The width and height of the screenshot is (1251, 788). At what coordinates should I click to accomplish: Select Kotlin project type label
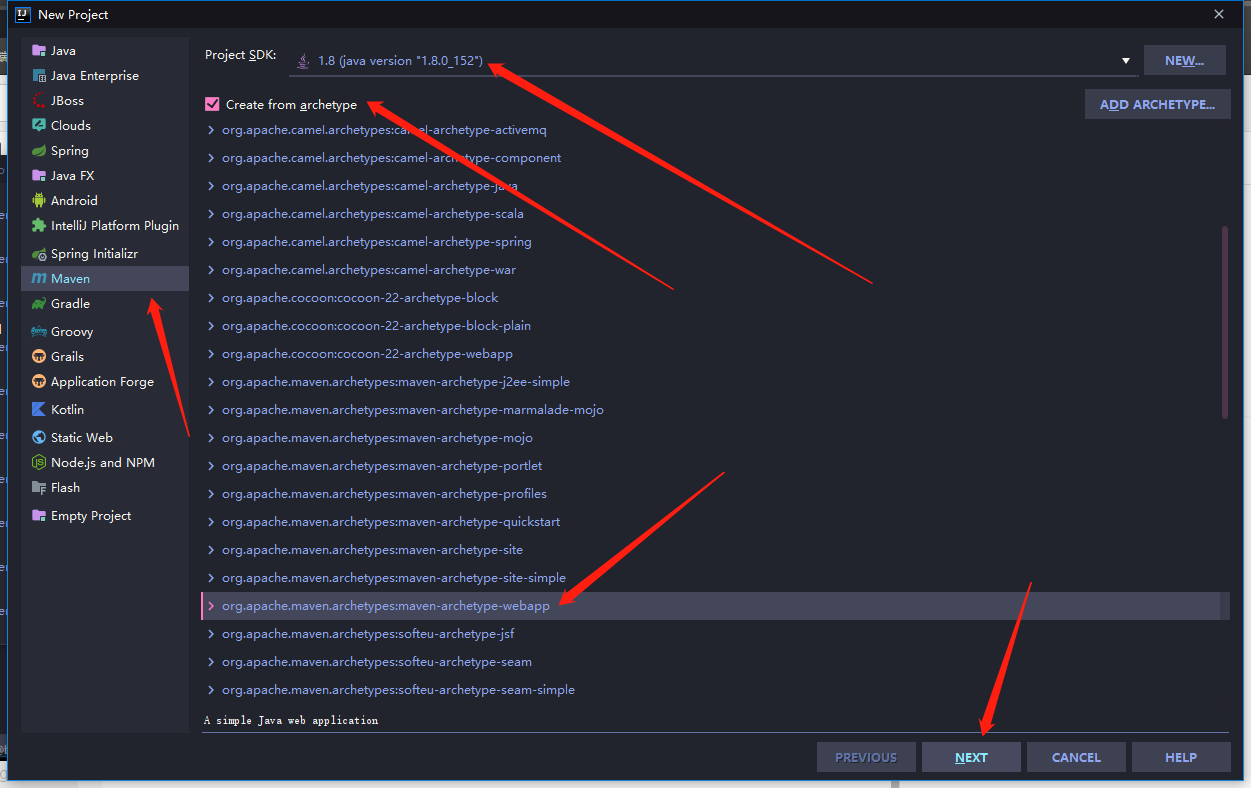click(67, 410)
